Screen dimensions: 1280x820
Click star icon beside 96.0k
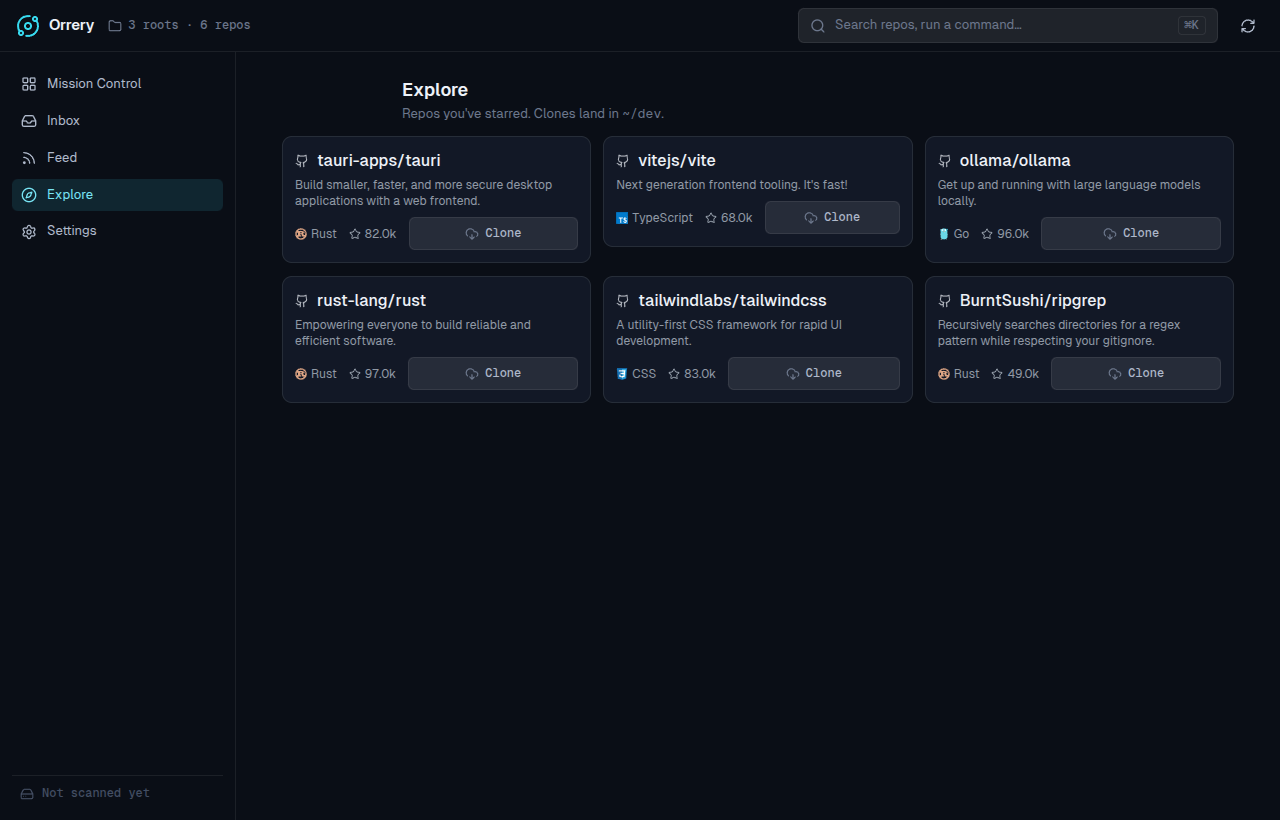click(x=987, y=234)
